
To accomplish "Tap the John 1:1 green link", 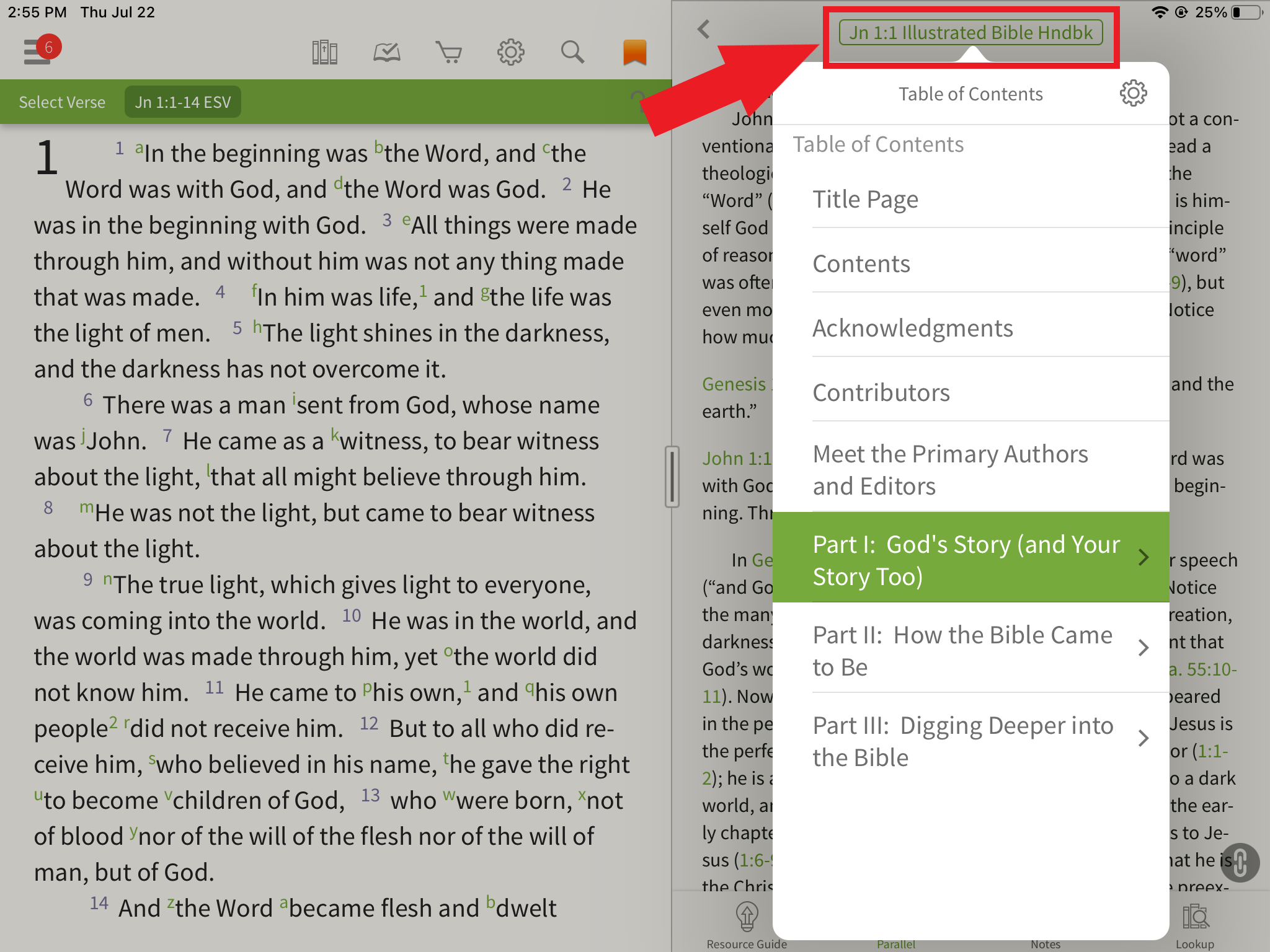I will tap(737, 459).
